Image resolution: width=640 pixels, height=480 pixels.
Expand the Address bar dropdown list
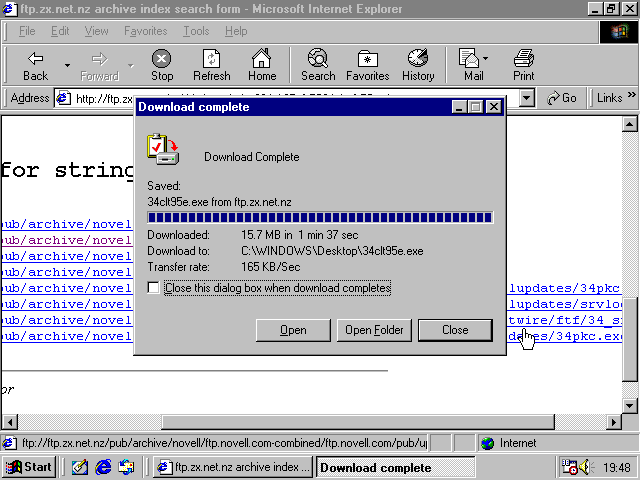(527, 98)
